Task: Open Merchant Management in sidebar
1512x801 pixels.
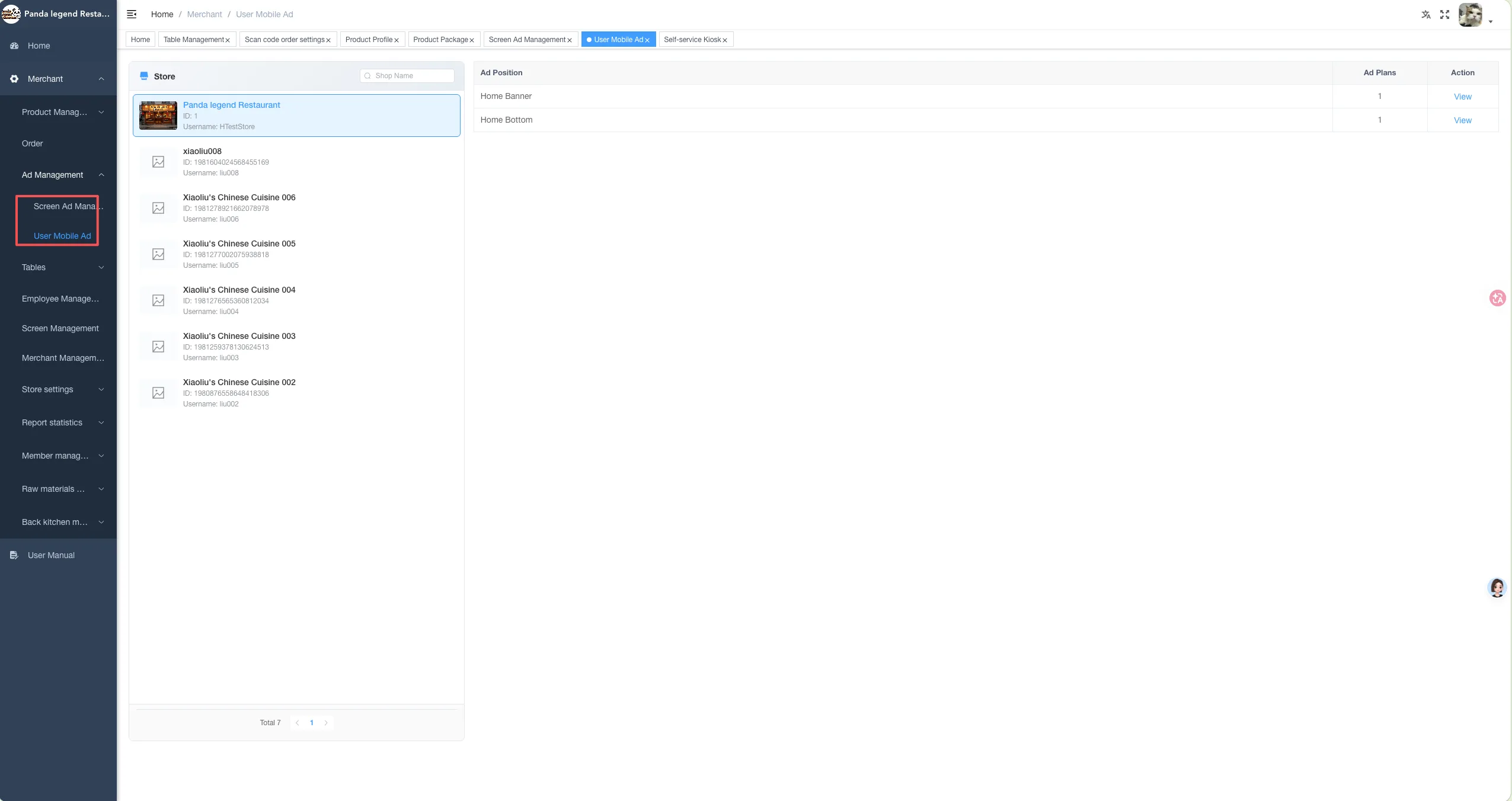Action: (x=58, y=358)
